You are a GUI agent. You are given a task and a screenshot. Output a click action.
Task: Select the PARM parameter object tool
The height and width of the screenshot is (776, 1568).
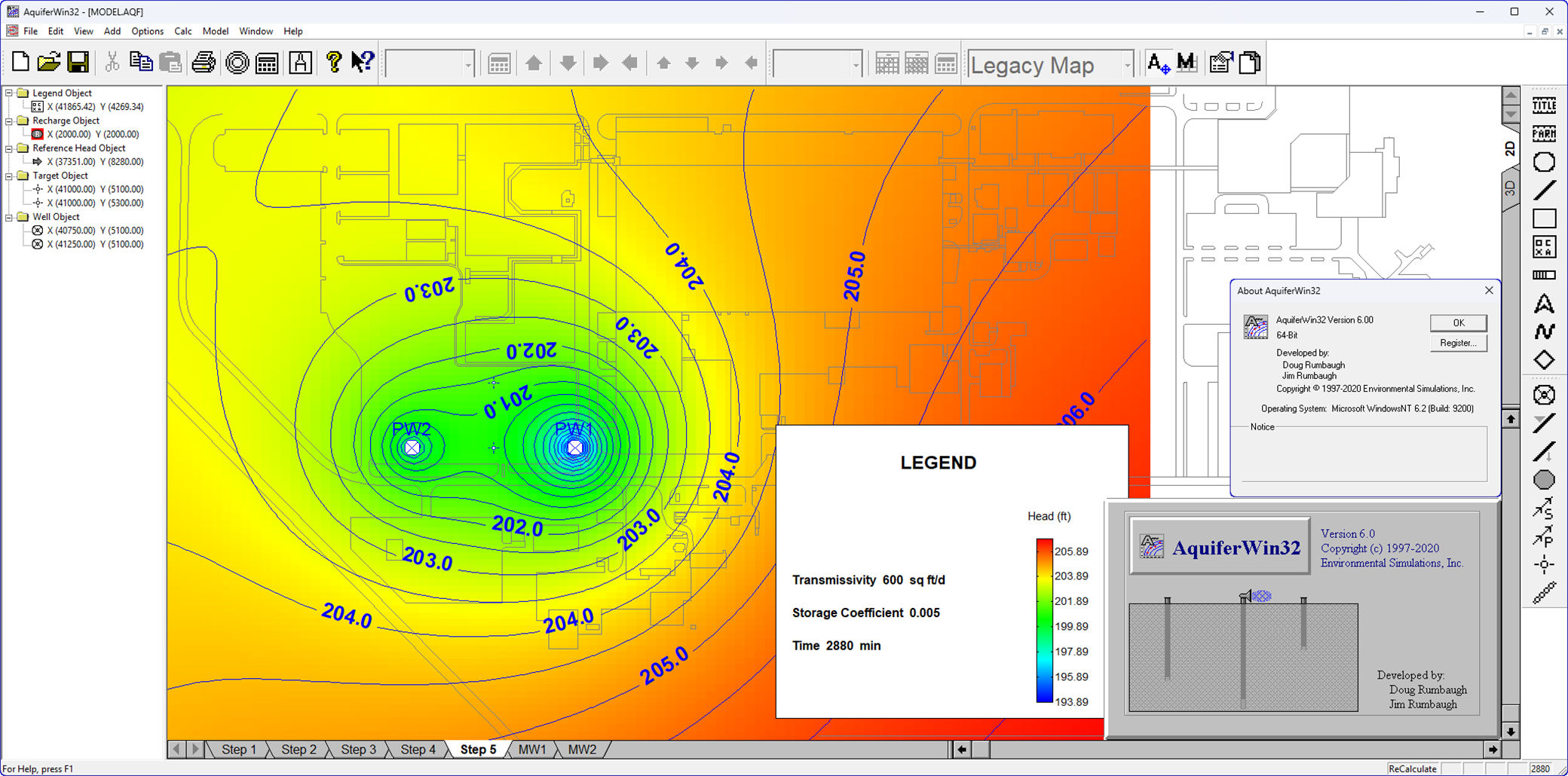pos(1544,134)
